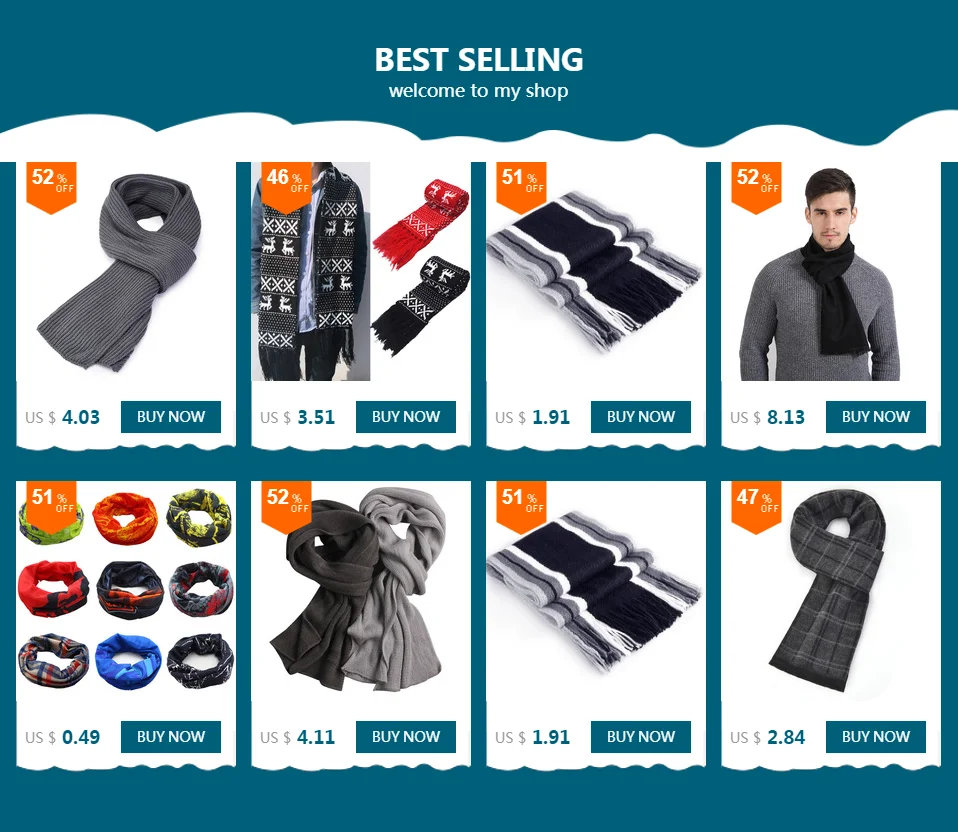Click the US $ 8.13 price label
The width and height of the screenshot is (958, 832).
(x=767, y=417)
